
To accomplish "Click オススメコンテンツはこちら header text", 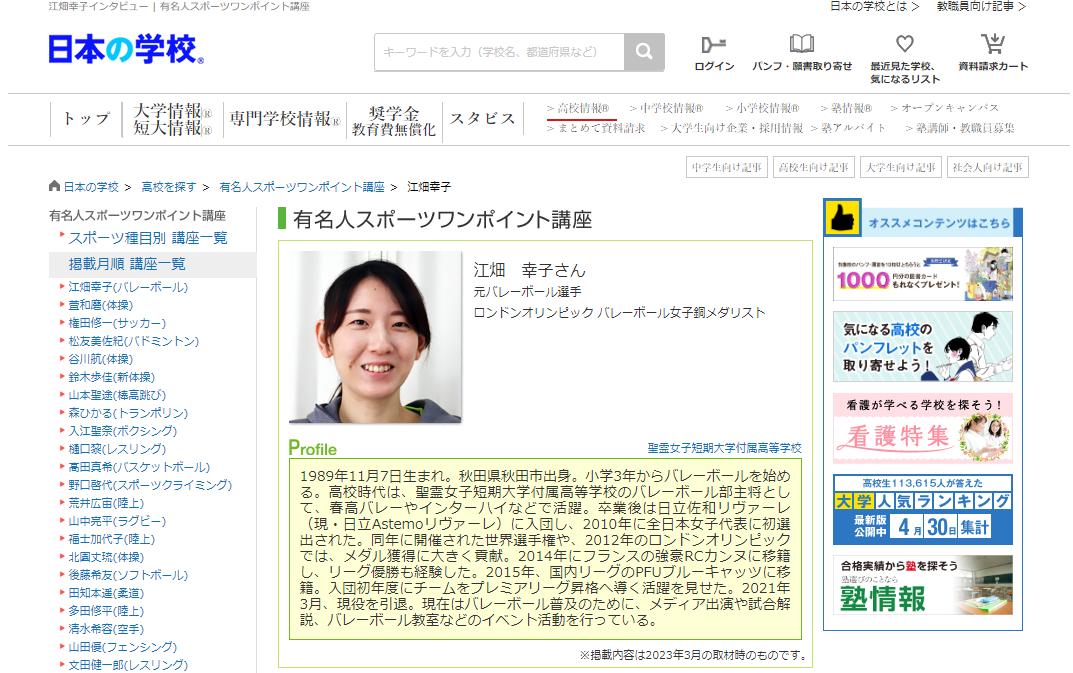I will tap(939, 223).
